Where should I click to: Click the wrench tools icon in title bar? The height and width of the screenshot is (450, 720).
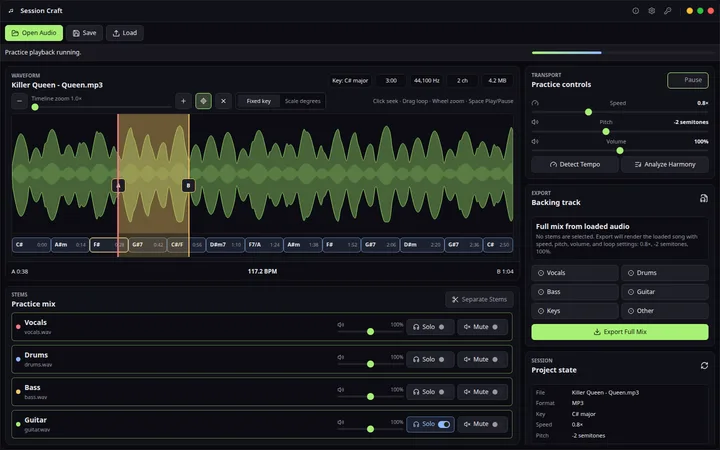(668, 11)
